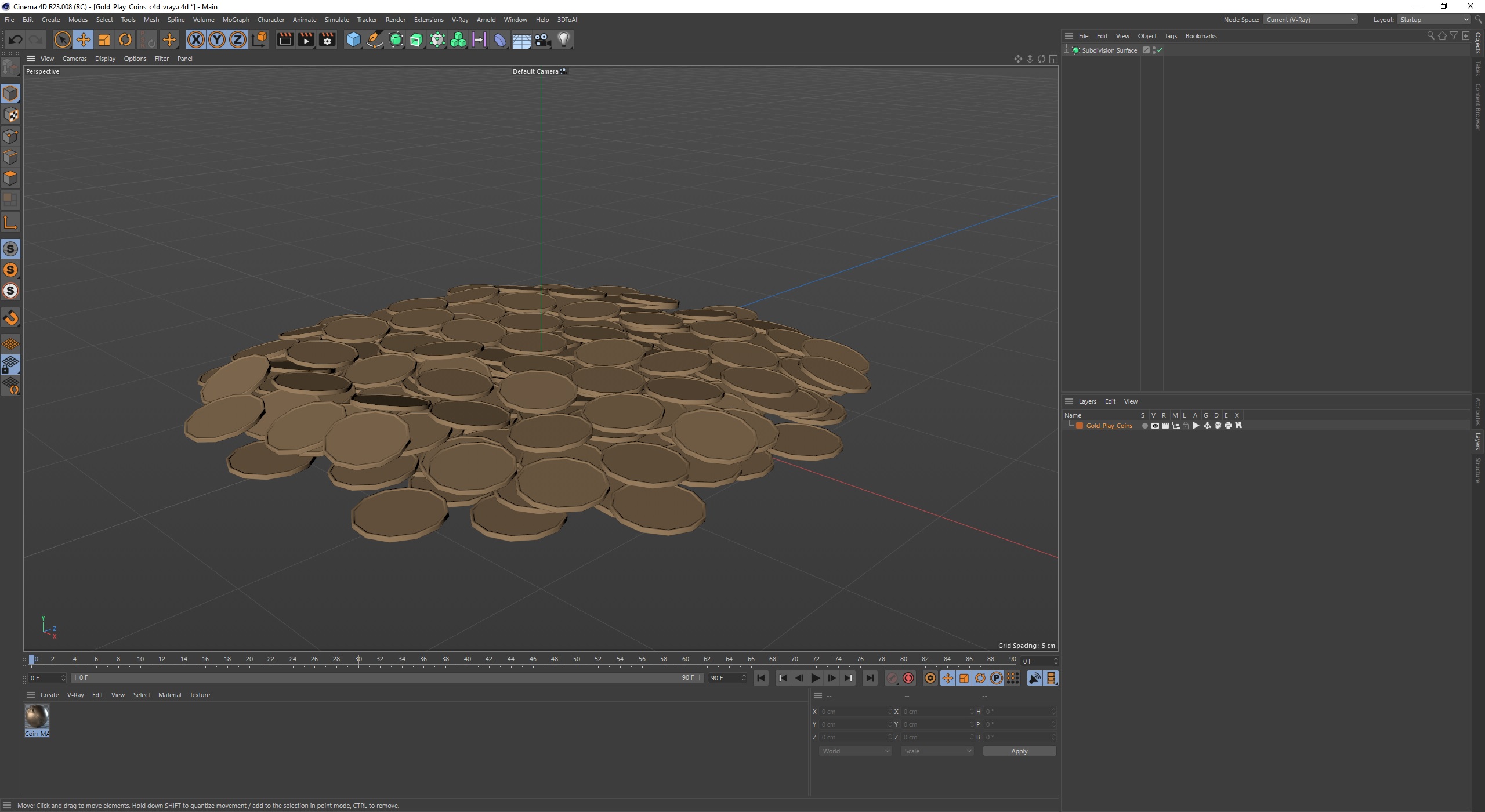Click the Extrude generator icon

coord(416,39)
